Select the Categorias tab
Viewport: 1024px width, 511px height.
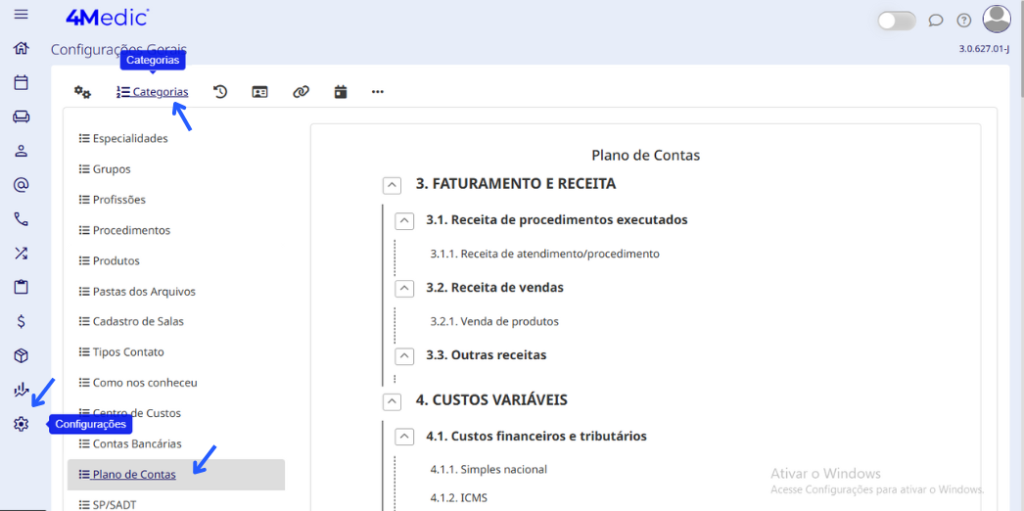click(152, 92)
